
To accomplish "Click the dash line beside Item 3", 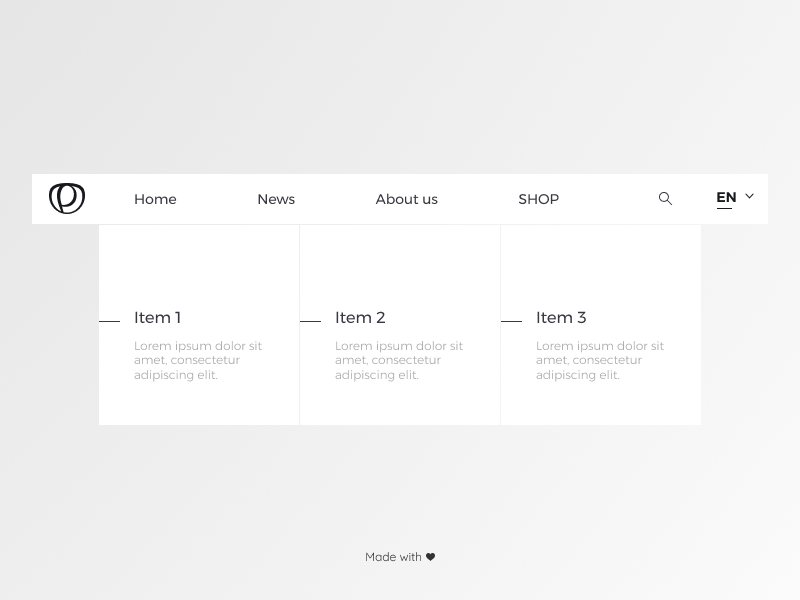I will 511,321.
